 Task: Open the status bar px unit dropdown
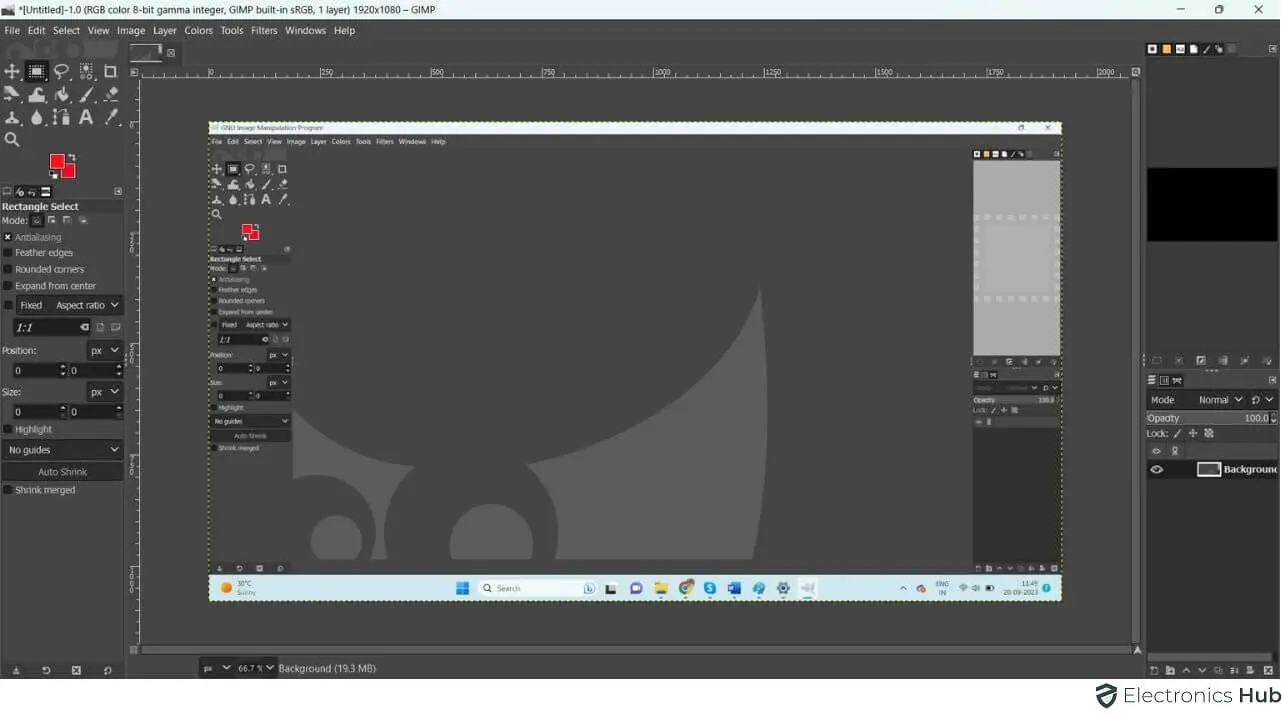point(216,668)
